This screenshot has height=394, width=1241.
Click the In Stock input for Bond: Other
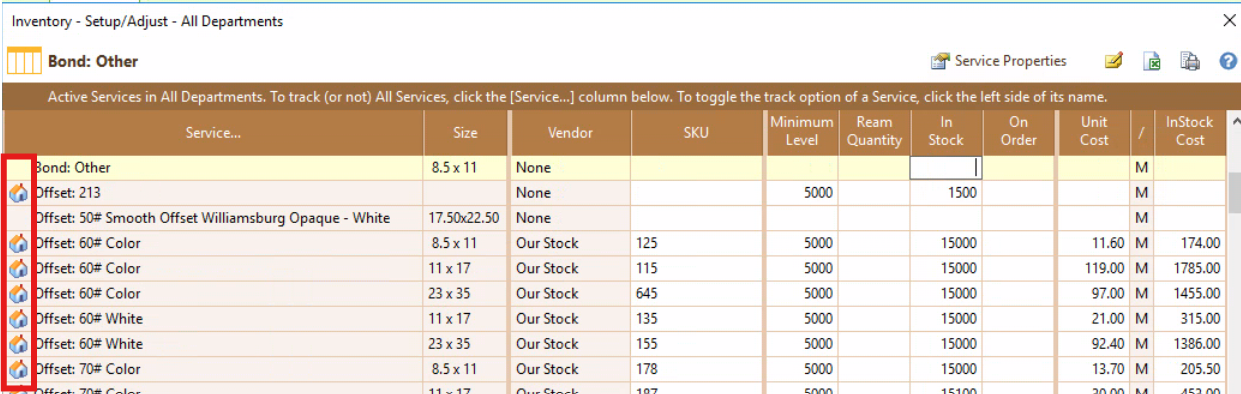(x=946, y=168)
